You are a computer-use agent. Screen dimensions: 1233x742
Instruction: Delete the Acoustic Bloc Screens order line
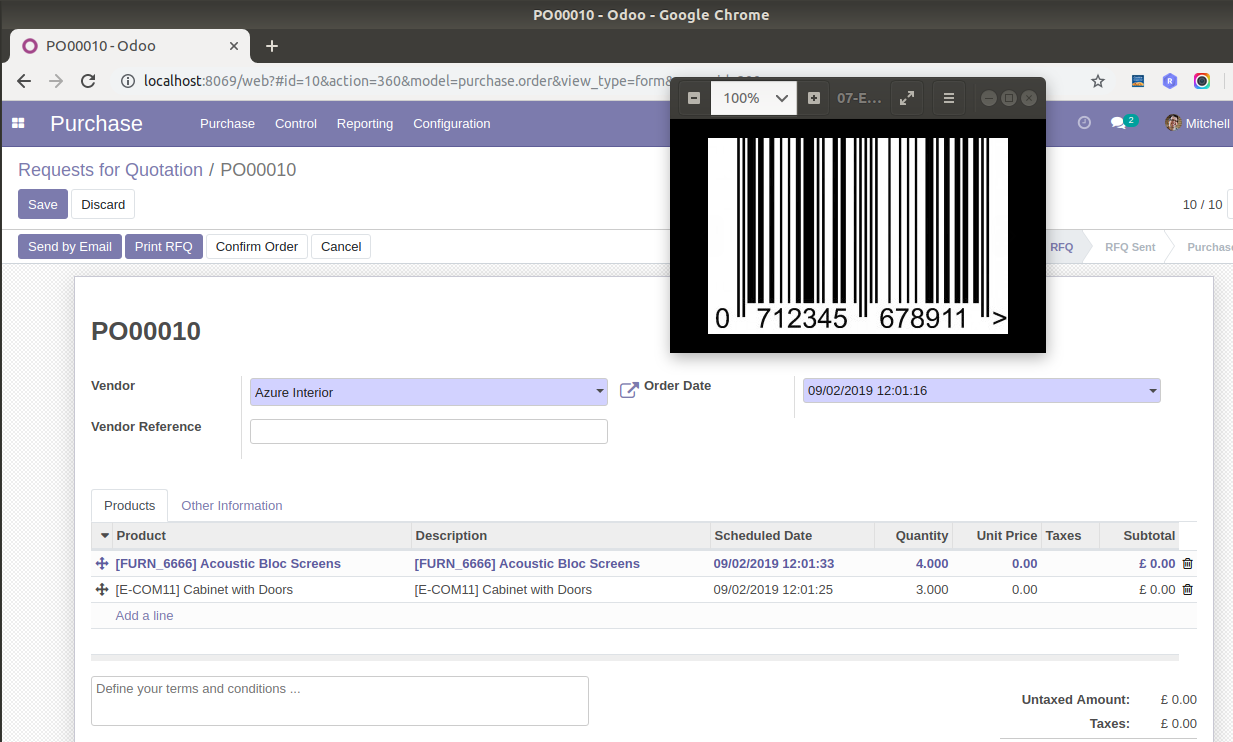(1188, 564)
